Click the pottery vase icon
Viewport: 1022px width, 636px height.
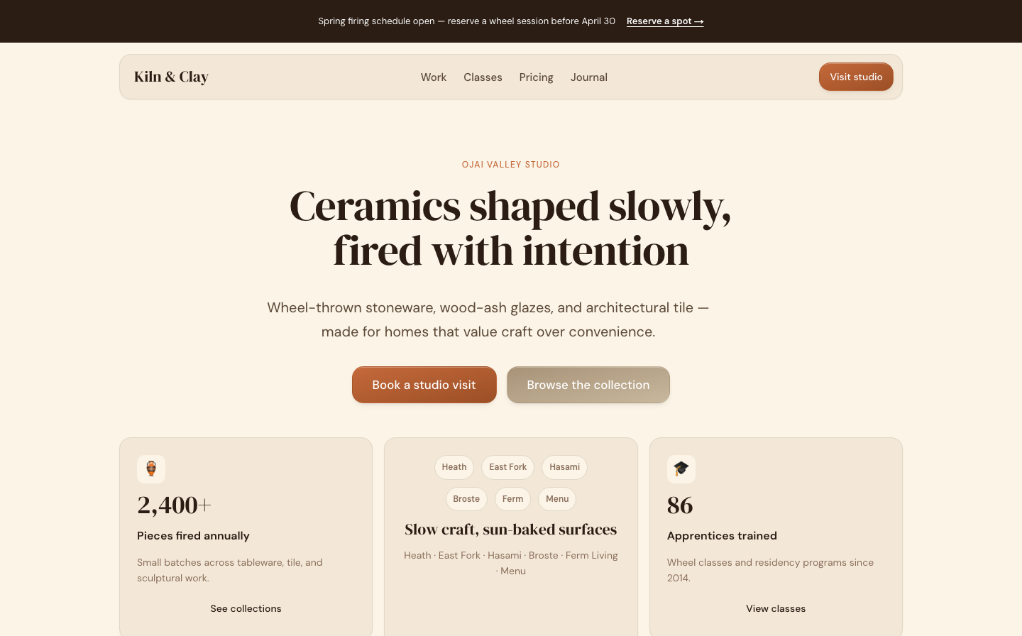point(151,469)
